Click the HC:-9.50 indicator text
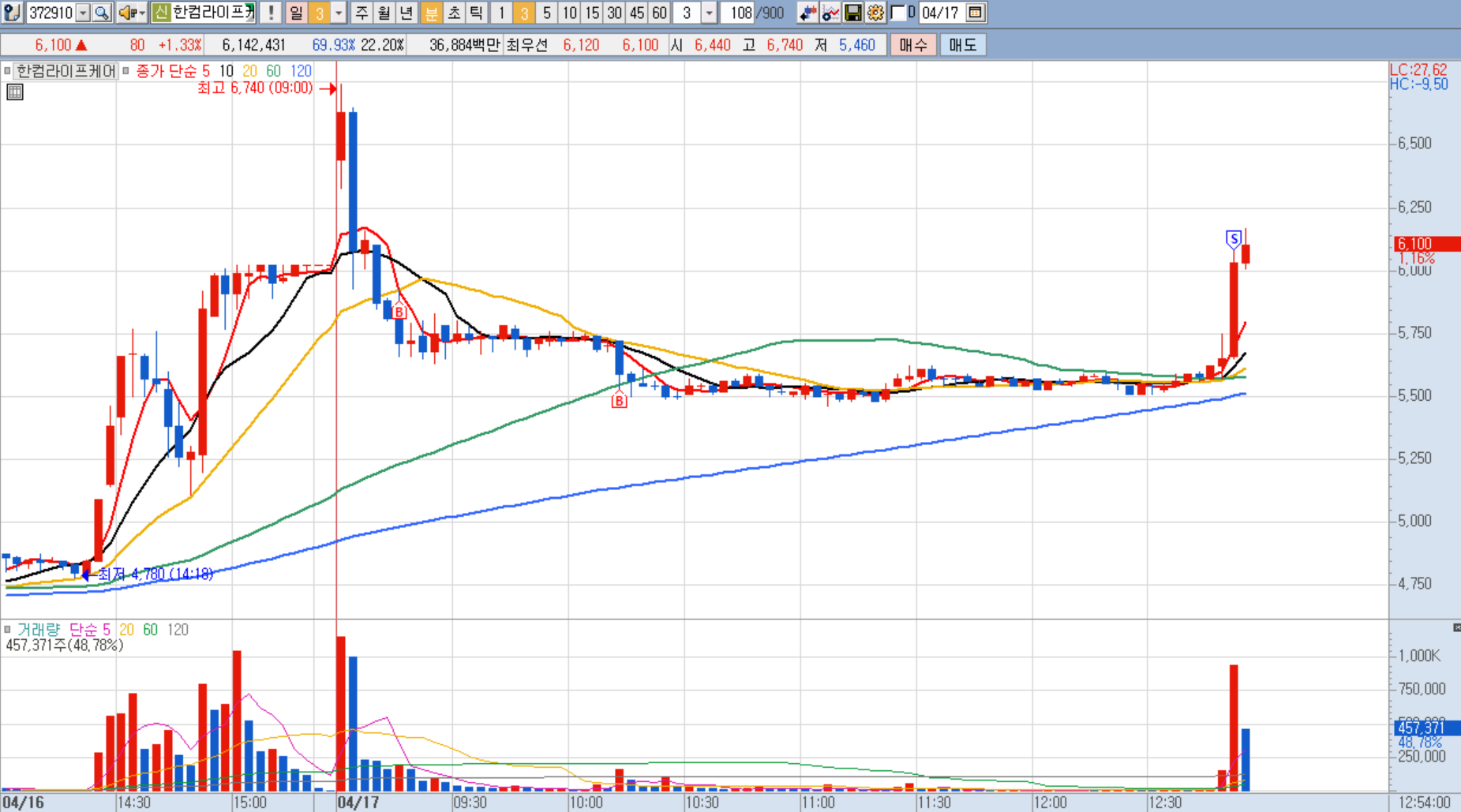 point(1418,84)
